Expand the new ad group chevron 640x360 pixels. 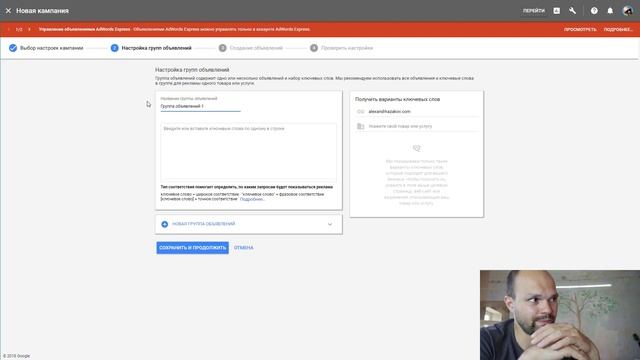point(330,224)
